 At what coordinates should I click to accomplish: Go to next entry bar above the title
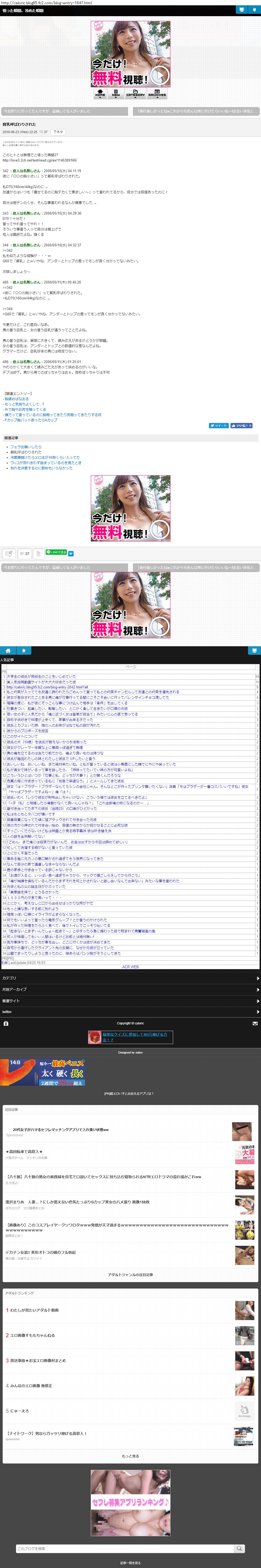click(x=196, y=111)
